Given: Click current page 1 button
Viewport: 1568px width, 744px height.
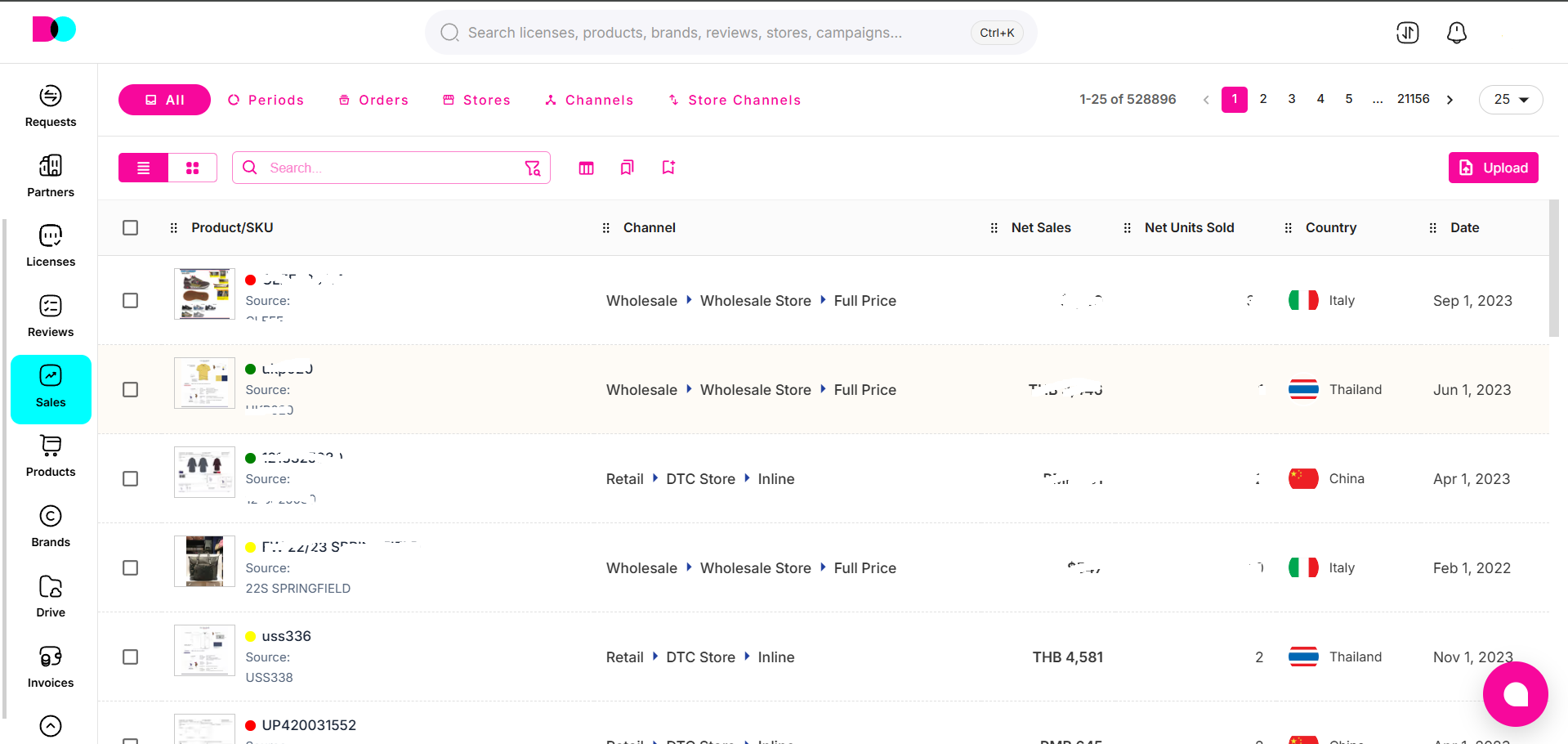Looking at the screenshot, I should (1235, 99).
